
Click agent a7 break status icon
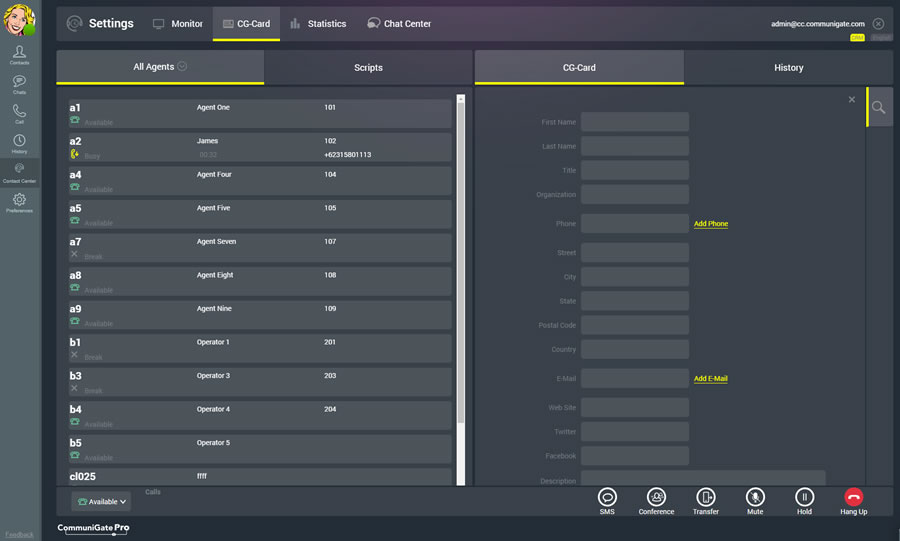(74, 254)
